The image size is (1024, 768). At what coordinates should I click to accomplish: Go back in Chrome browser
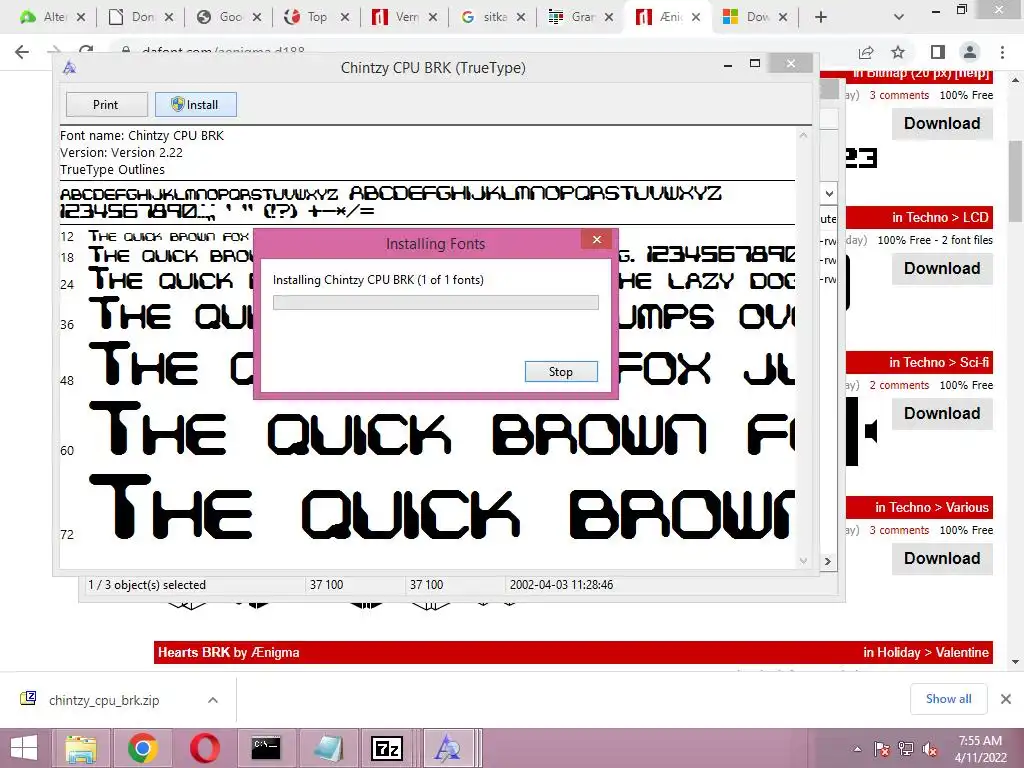[x=22, y=52]
